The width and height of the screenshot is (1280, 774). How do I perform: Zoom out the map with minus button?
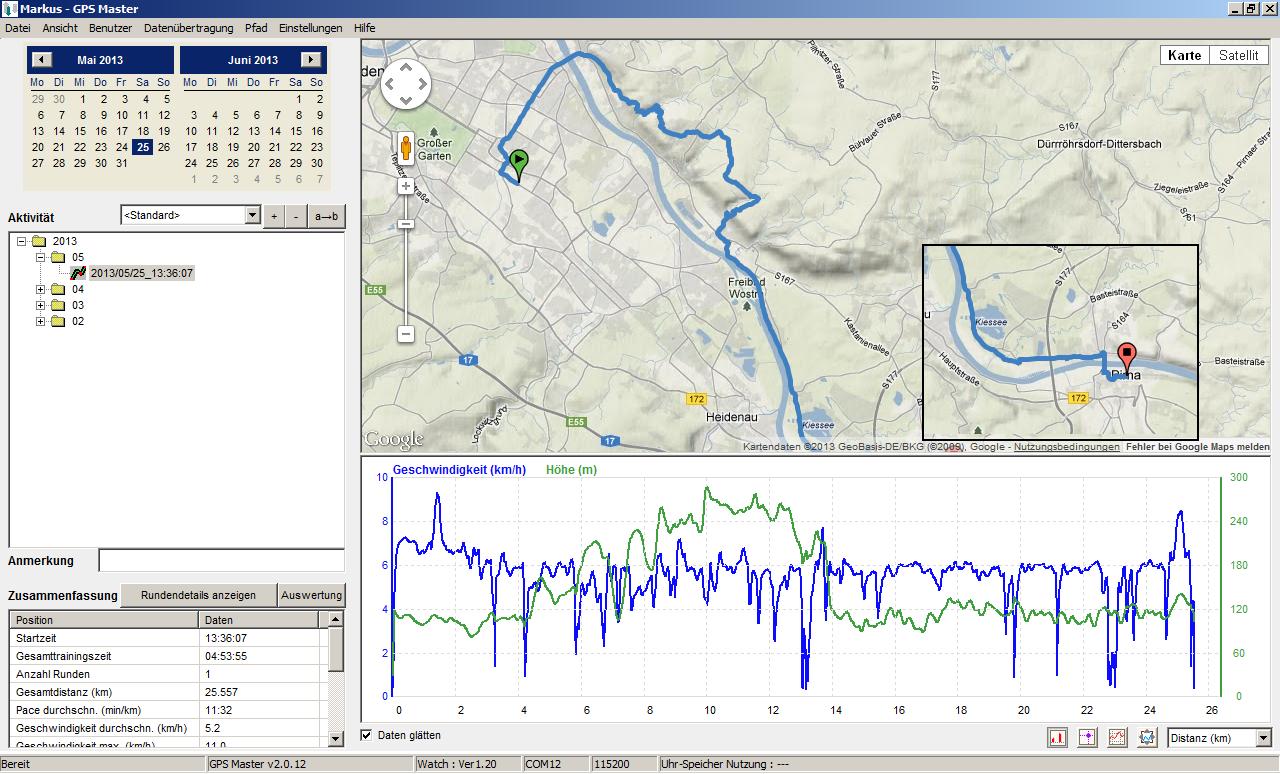(x=405, y=334)
